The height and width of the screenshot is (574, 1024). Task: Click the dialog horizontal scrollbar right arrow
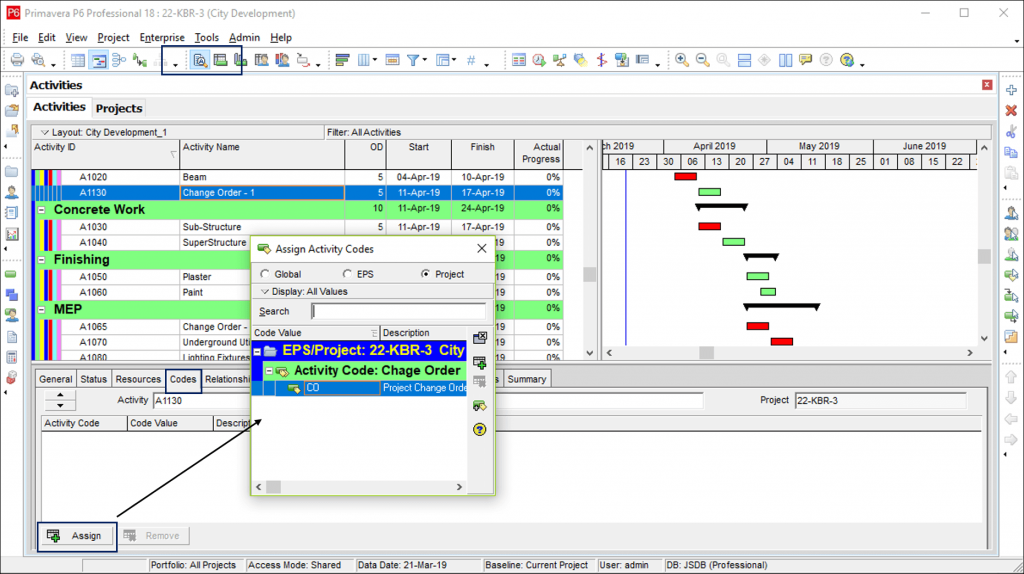coord(459,487)
